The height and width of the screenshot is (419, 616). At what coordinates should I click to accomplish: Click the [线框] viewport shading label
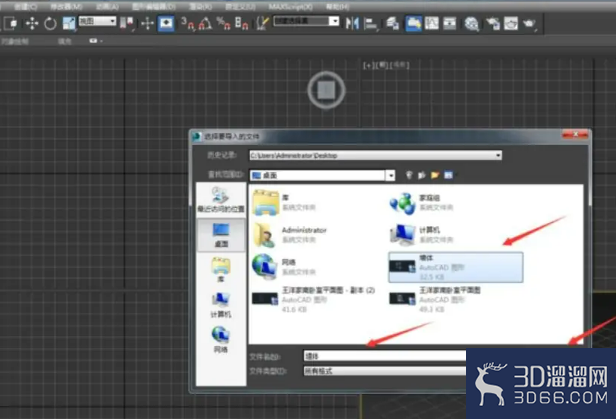pos(400,65)
